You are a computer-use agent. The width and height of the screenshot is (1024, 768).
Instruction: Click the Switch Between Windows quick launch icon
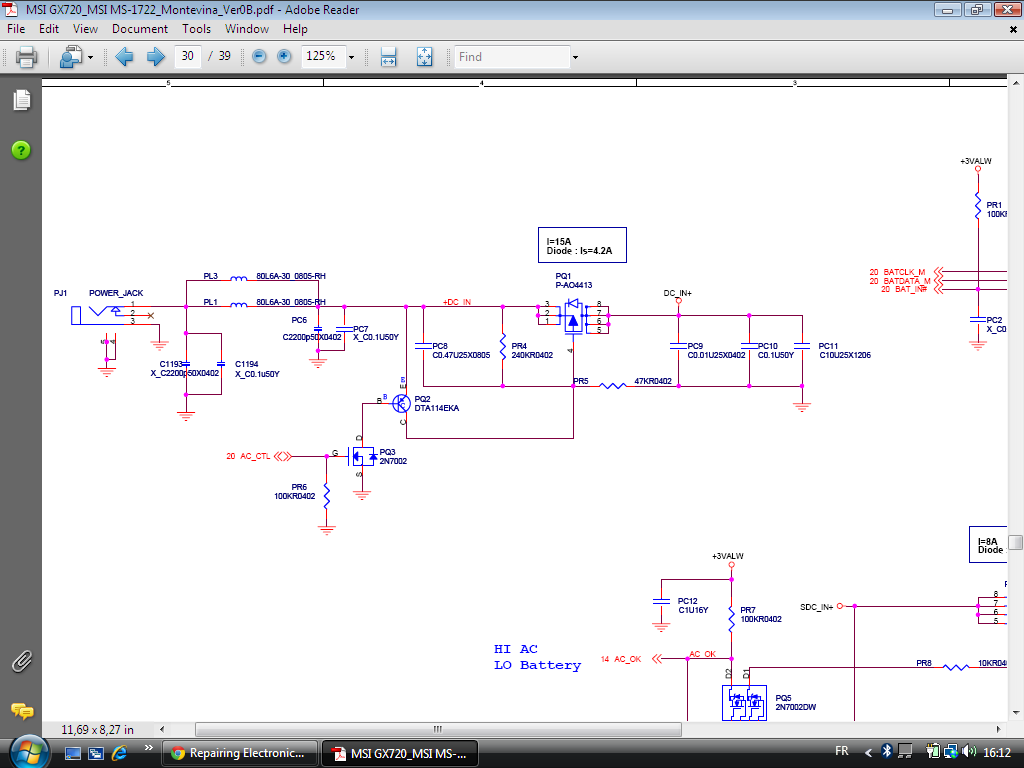click(x=96, y=754)
